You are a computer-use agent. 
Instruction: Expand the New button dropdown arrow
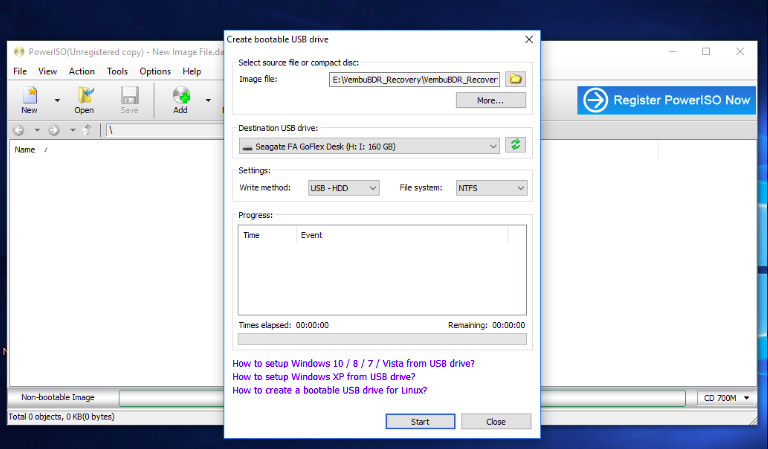coord(57,100)
